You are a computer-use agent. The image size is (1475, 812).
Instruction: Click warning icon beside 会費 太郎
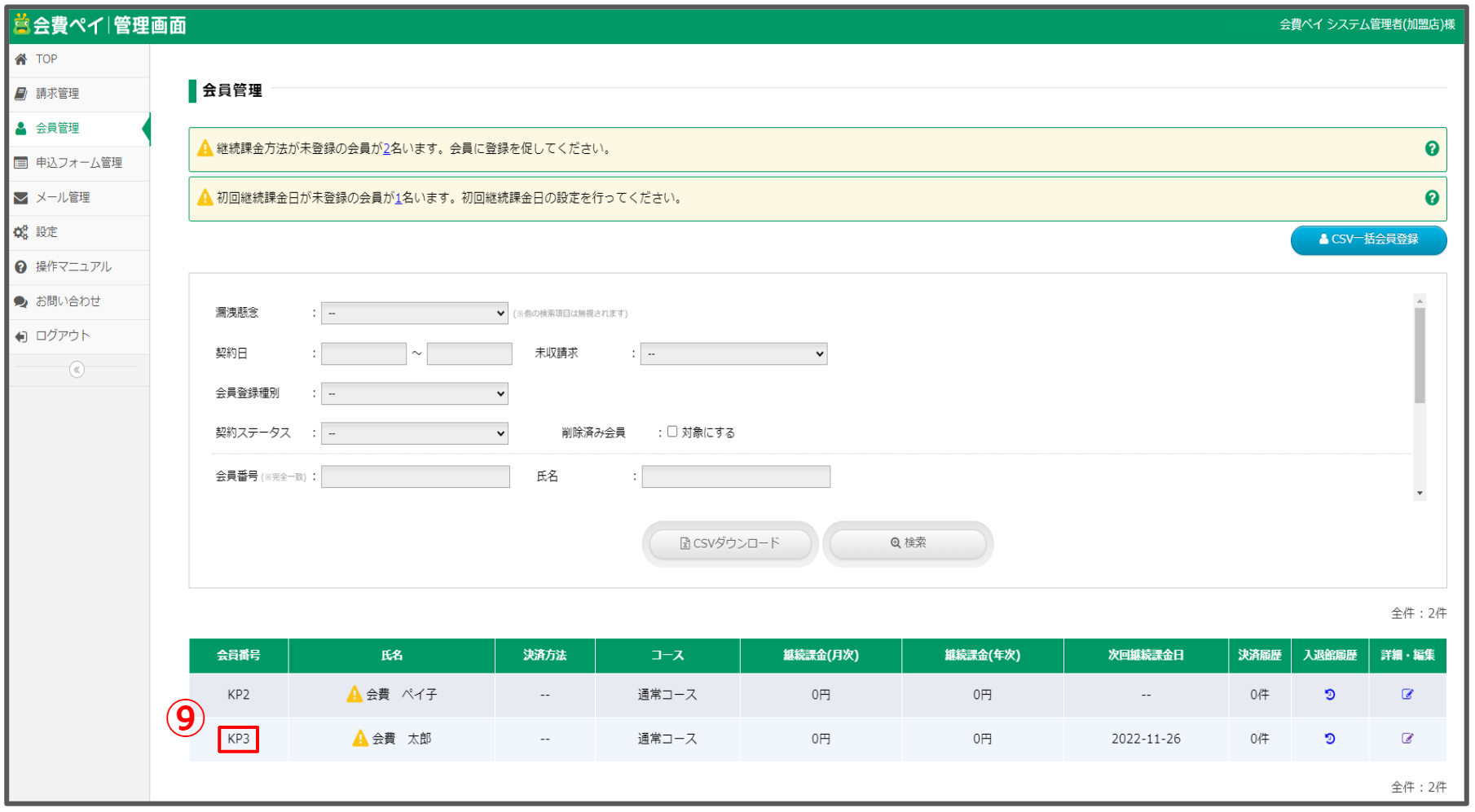[360, 739]
